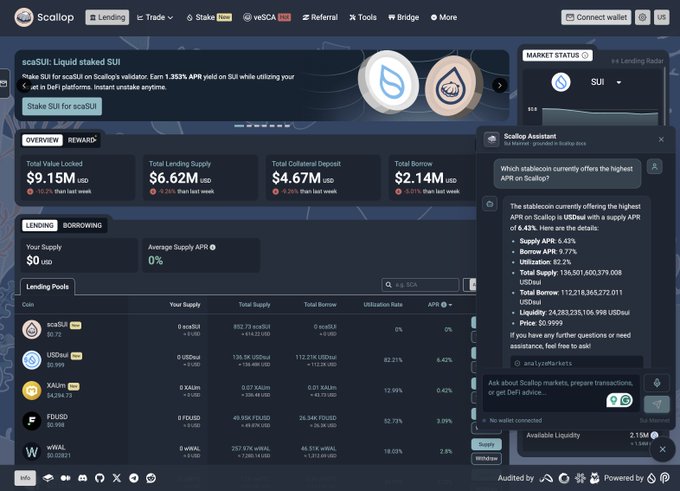680x491 pixels.
Task: Click the microphone voice input button
Action: tap(657, 383)
